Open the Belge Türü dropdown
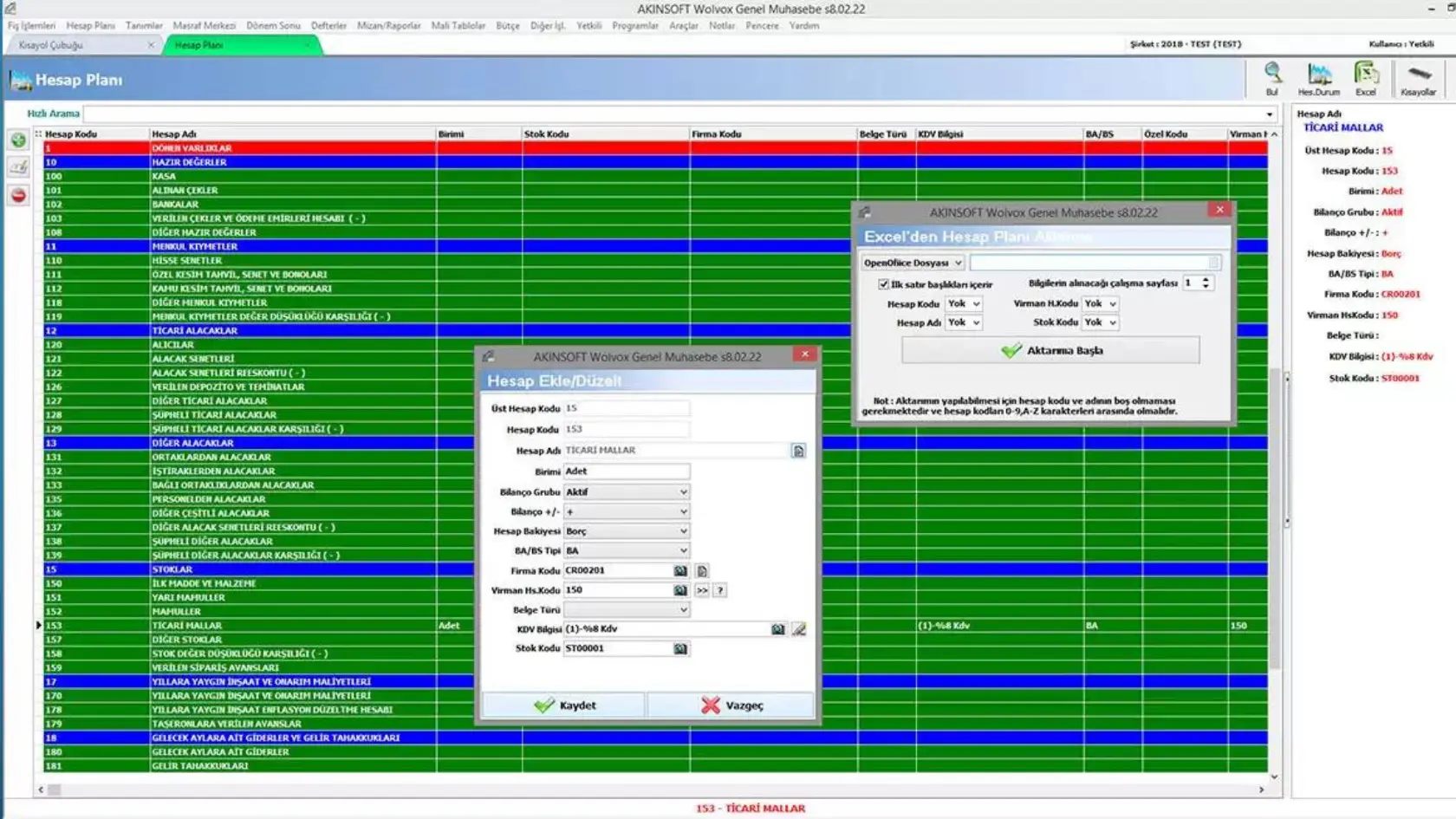The width and height of the screenshot is (1456, 819). 627,610
